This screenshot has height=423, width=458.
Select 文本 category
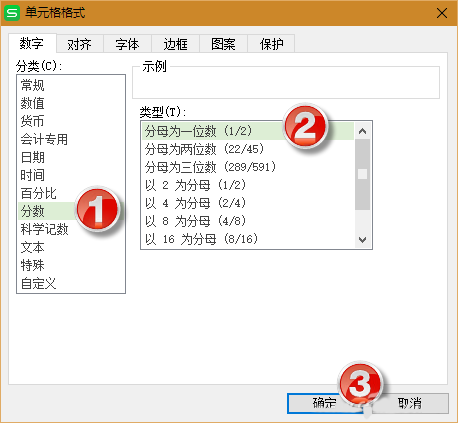pyautogui.click(x=71, y=247)
